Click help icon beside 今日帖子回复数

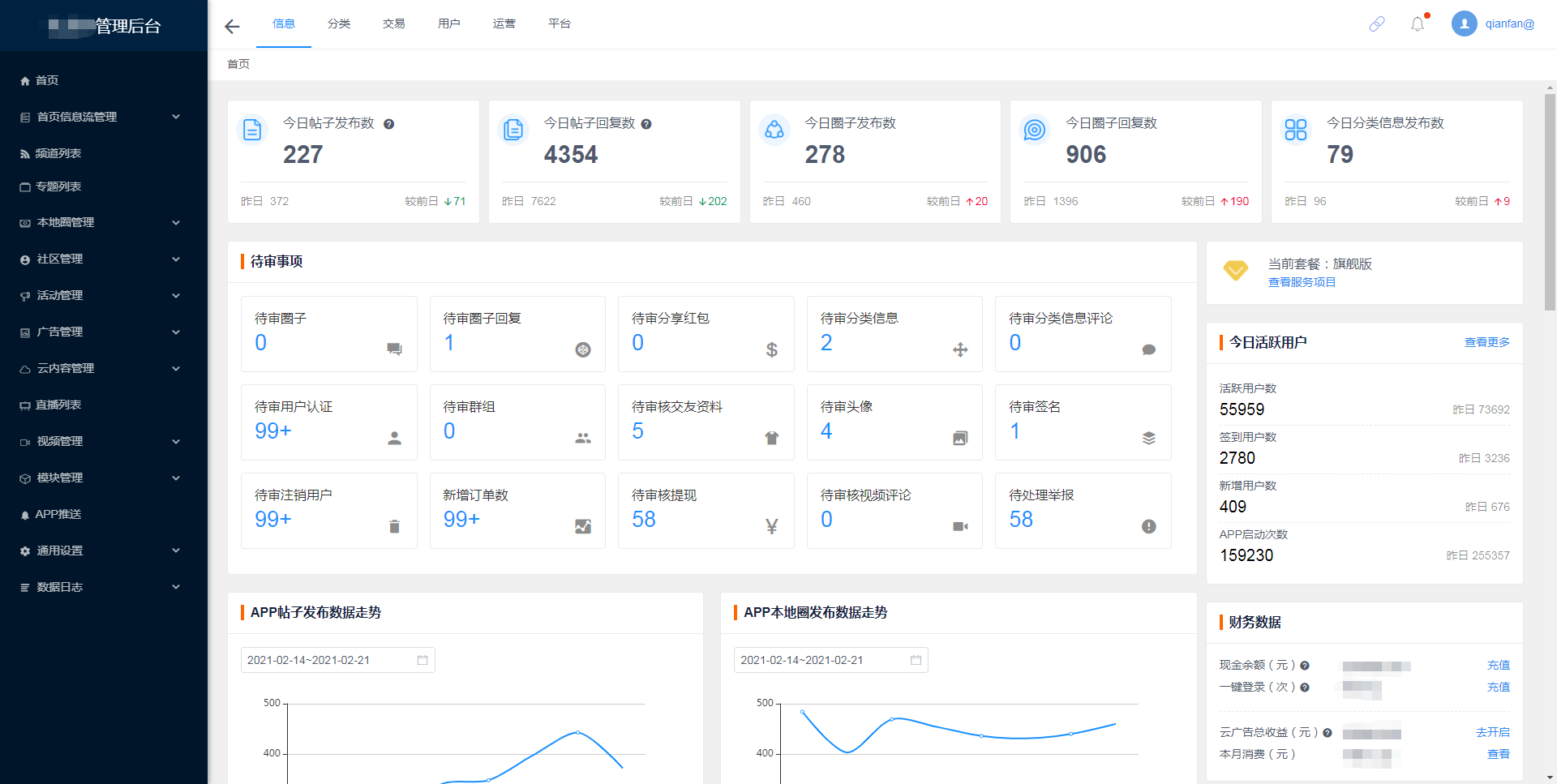pyautogui.click(x=646, y=124)
